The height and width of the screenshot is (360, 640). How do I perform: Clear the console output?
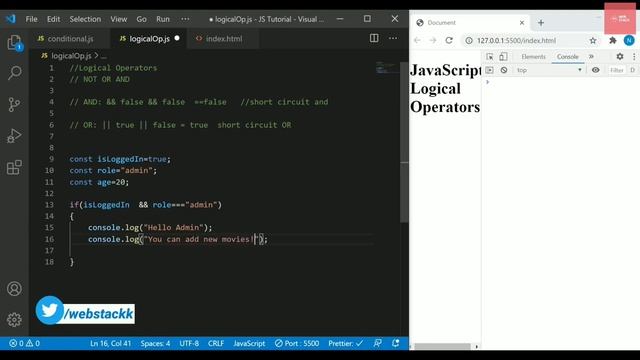504,70
